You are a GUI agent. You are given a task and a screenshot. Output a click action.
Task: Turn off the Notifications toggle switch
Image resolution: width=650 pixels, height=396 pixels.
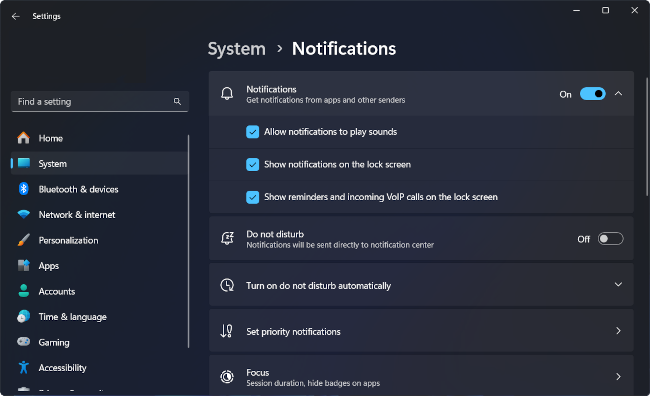pyautogui.click(x=593, y=94)
